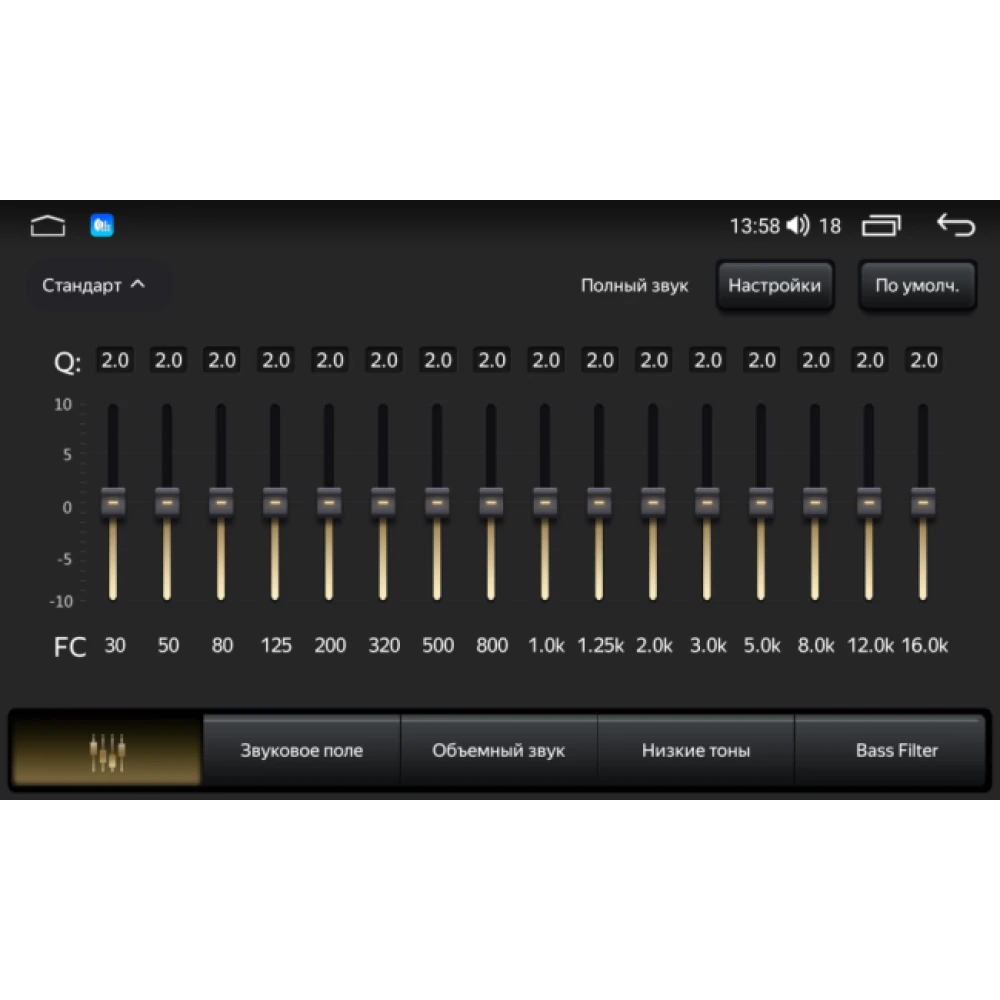Screen dimensions: 1000x1000
Task: Open the Настройки button
Action: click(775, 285)
